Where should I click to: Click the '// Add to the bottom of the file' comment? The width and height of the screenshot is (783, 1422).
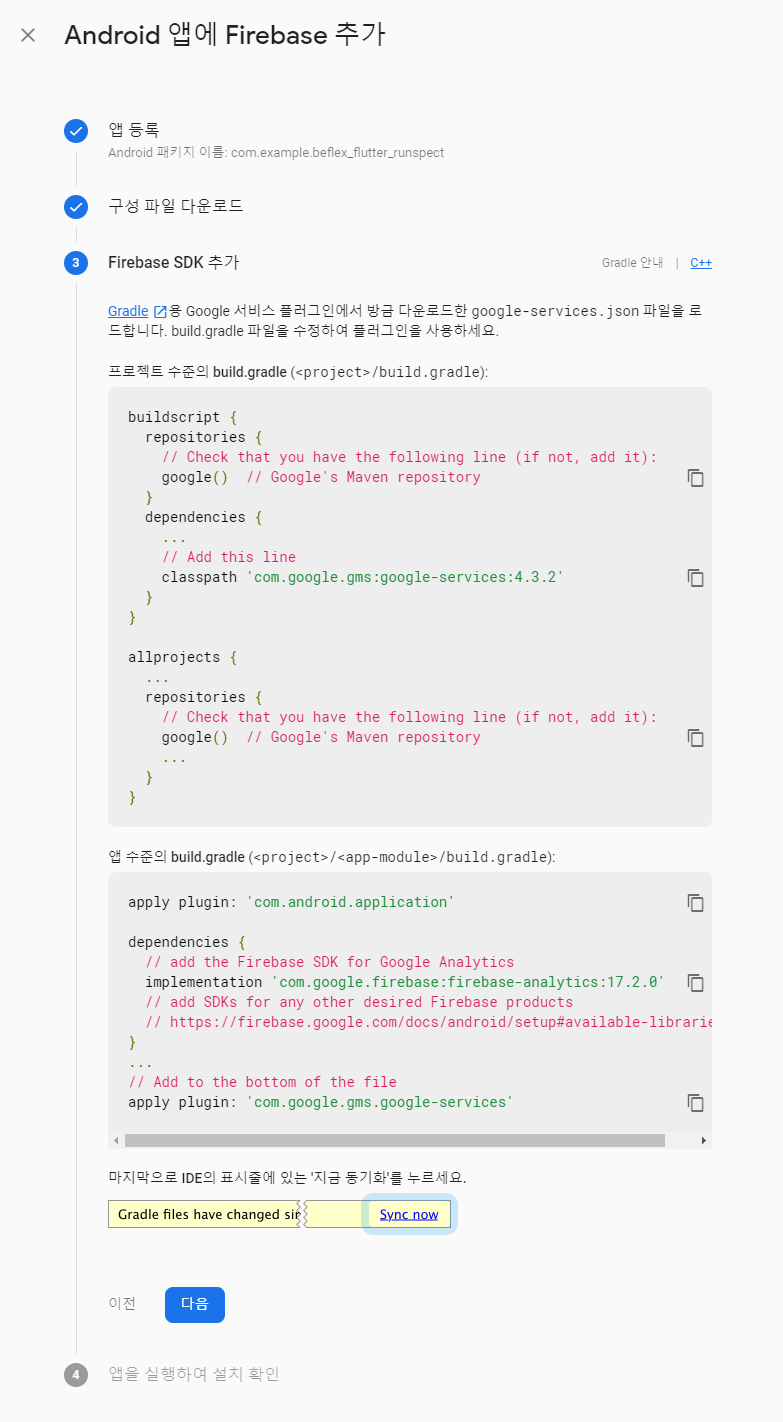coord(263,1082)
